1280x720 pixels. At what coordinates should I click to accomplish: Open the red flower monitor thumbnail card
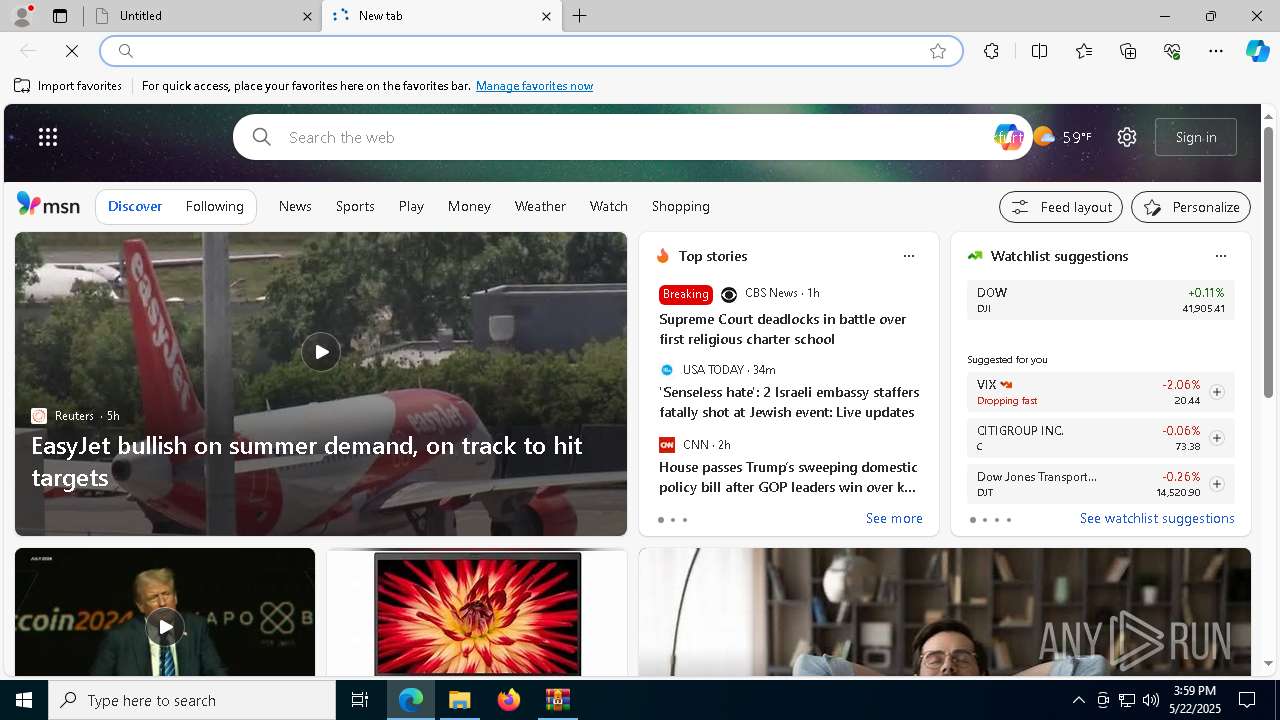point(477,613)
